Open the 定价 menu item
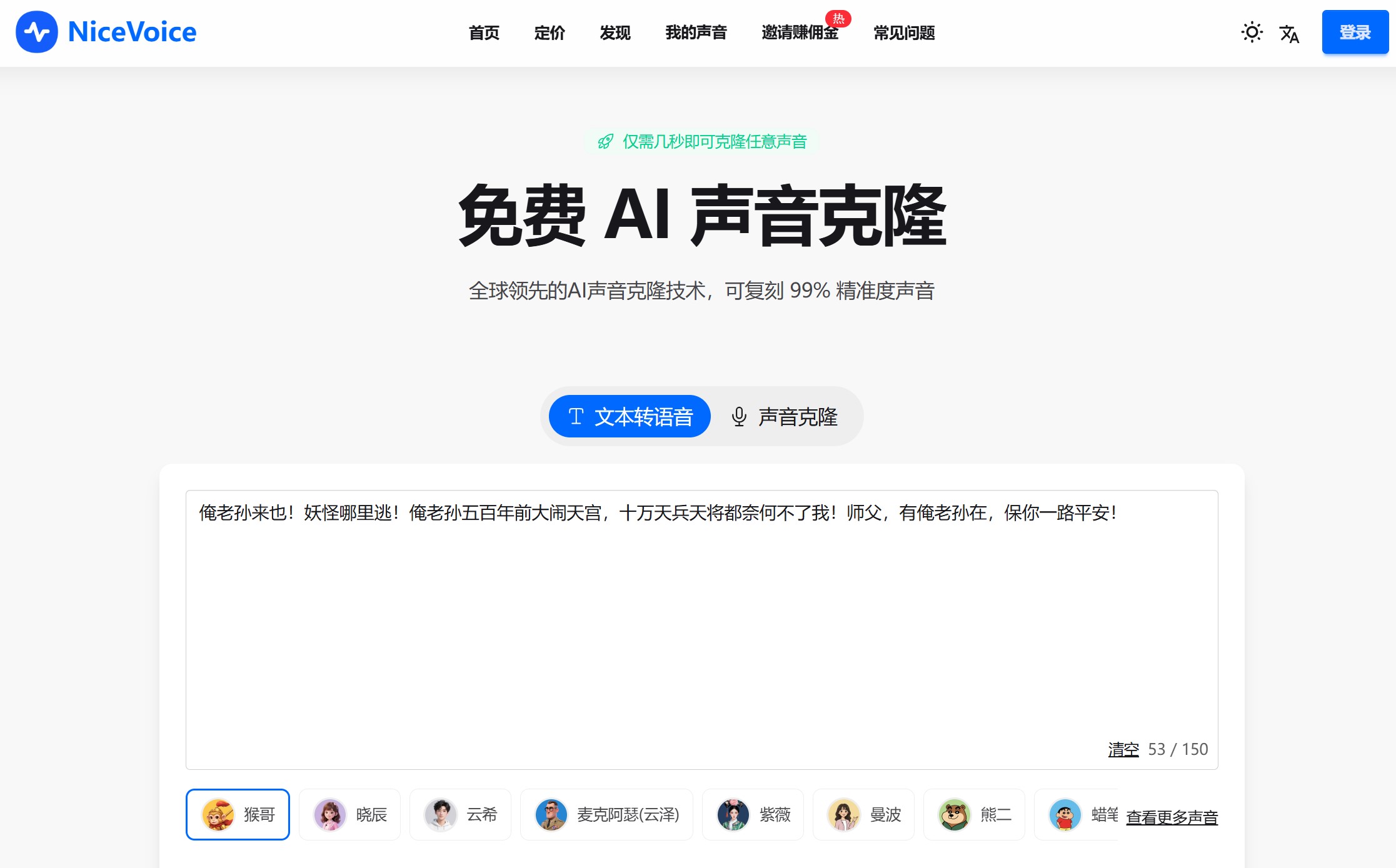The height and width of the screenshot is (868, 1396). tap(549, 33)
